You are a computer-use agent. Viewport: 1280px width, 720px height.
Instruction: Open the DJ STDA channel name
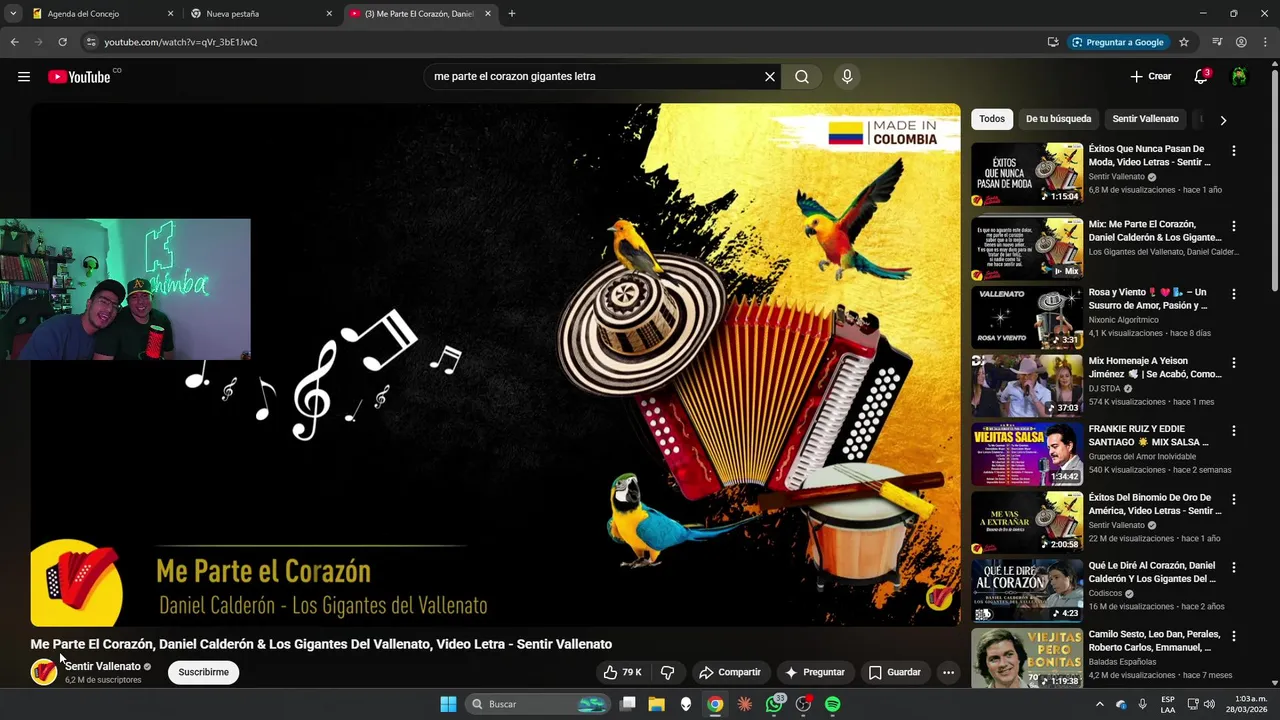tap(1106, 388)
